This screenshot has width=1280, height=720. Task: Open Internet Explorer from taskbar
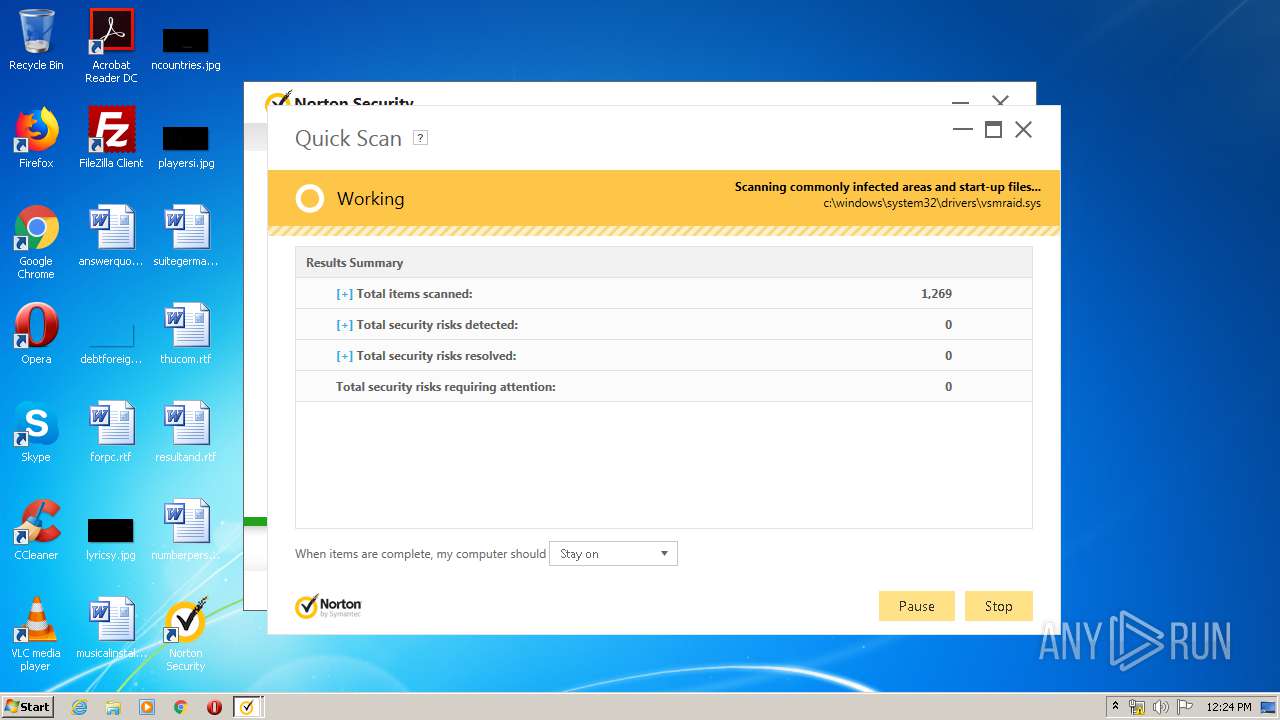pyautogui.click(x=80, y=707)
